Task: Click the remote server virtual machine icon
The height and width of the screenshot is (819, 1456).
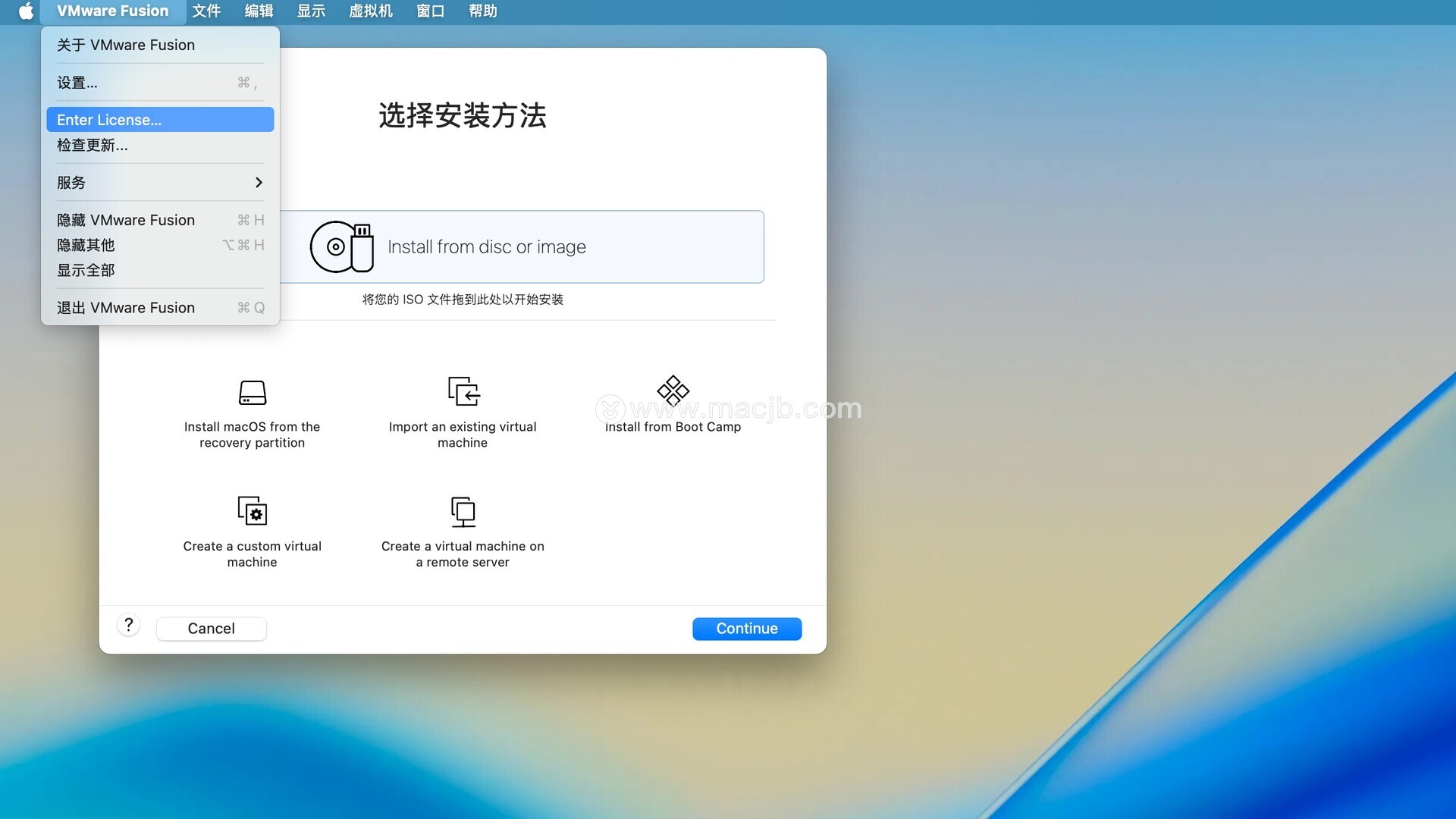Action: pyautogui.click(x=463, y=512)
